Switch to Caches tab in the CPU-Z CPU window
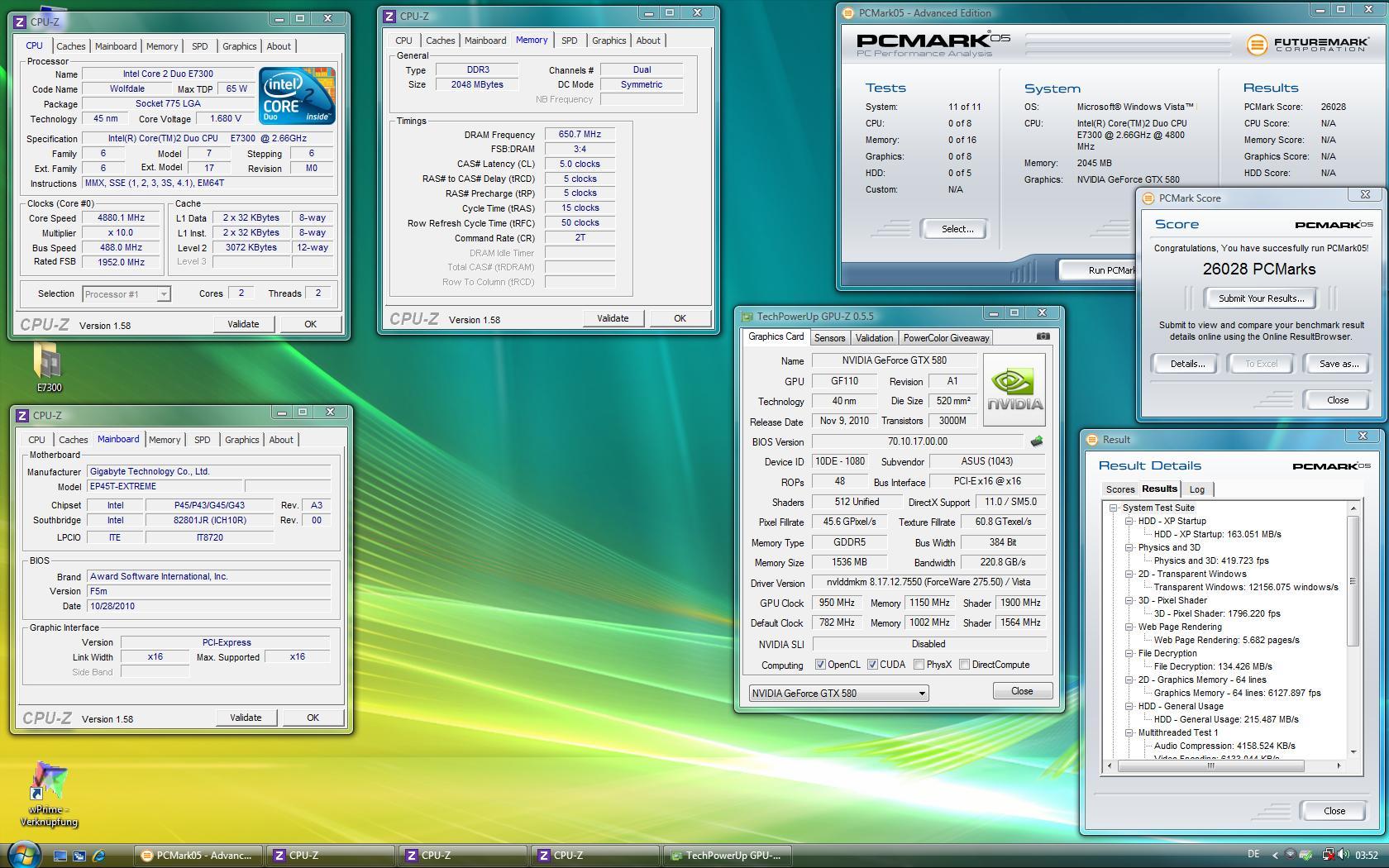 coord(70,46)
